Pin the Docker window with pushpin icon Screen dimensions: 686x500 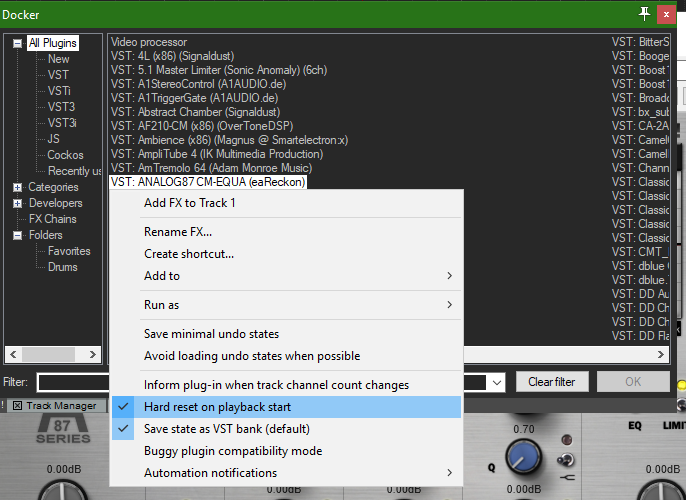[x=644, y=14]
